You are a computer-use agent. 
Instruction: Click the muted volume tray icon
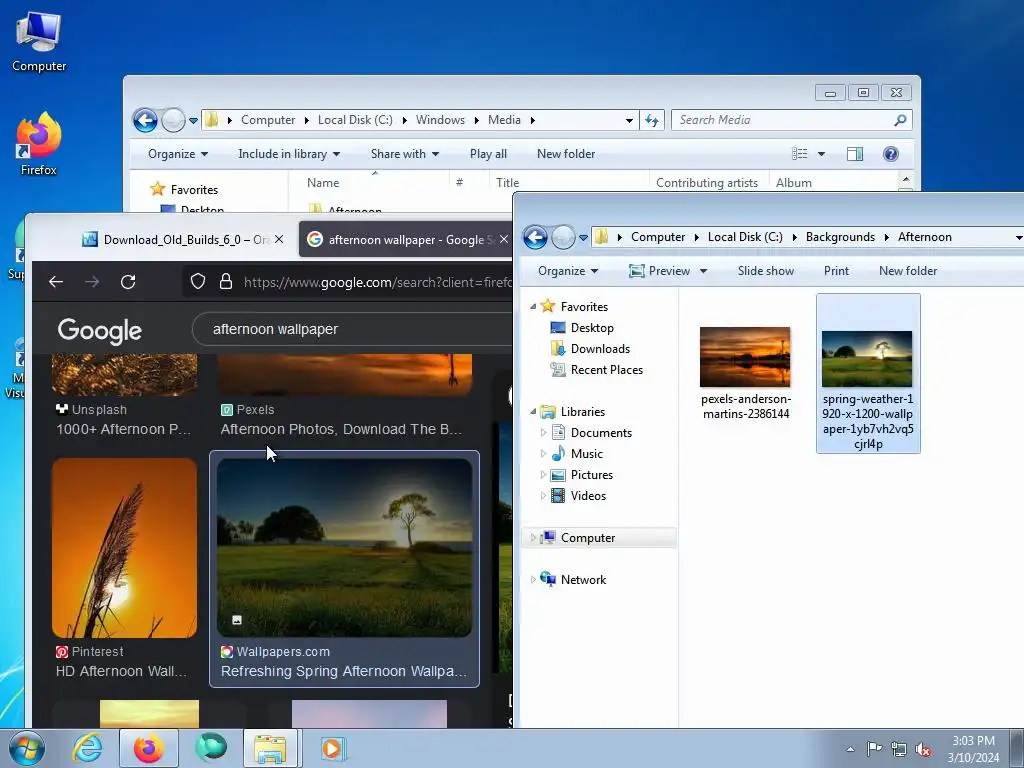click(923, 749)
